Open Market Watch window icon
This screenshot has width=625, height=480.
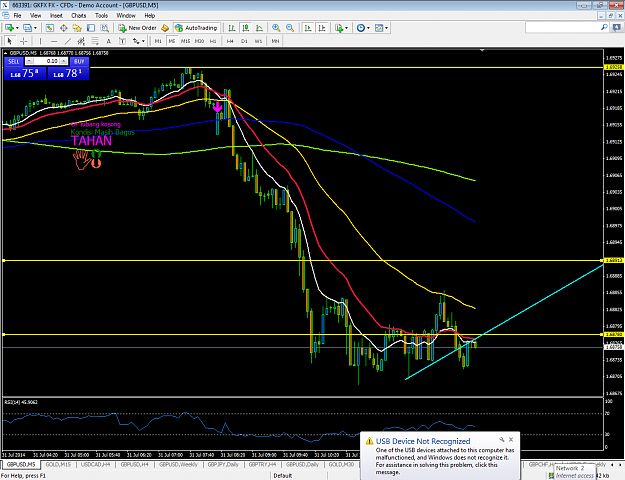click(49, 28)
